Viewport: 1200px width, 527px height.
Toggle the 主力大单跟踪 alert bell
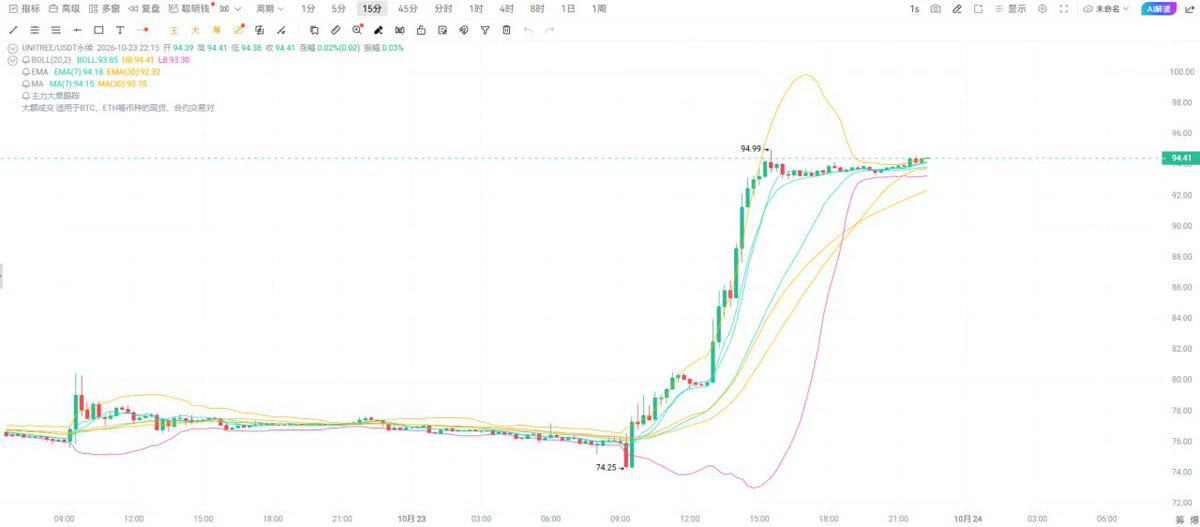(26, 95)
